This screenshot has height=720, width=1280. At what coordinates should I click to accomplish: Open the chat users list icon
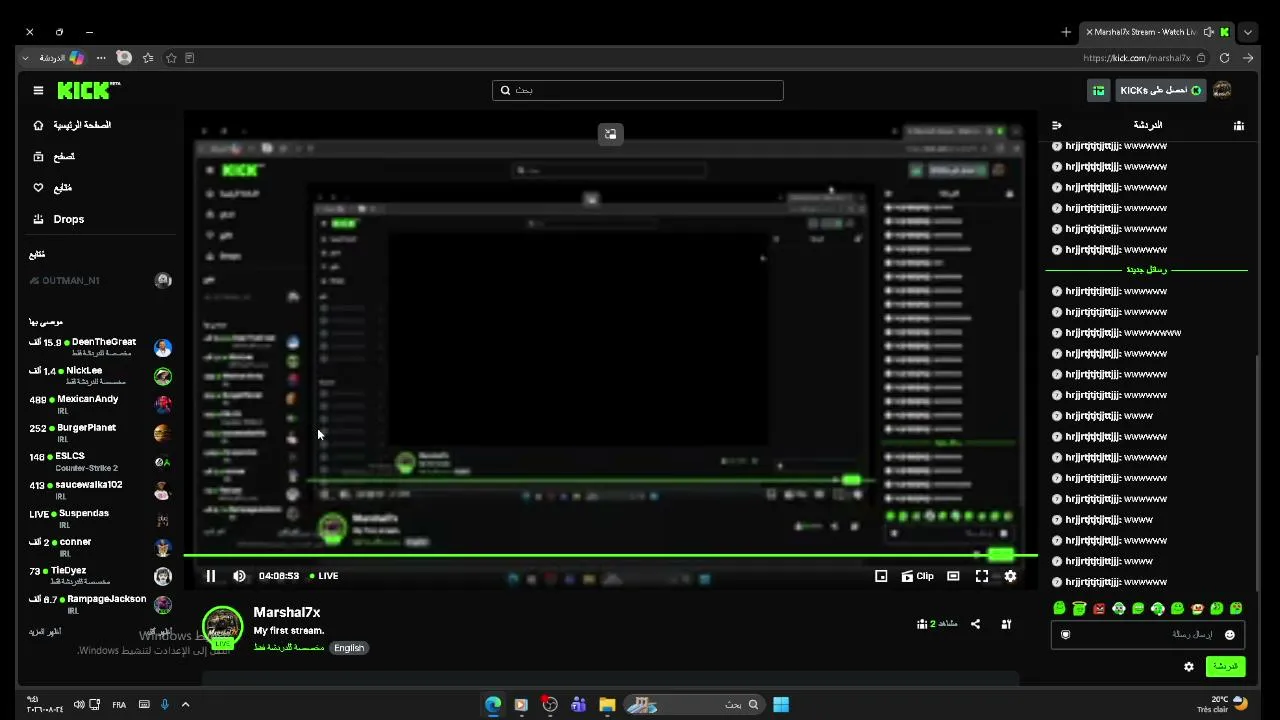pyautogui.click(x=1238, y=125)
